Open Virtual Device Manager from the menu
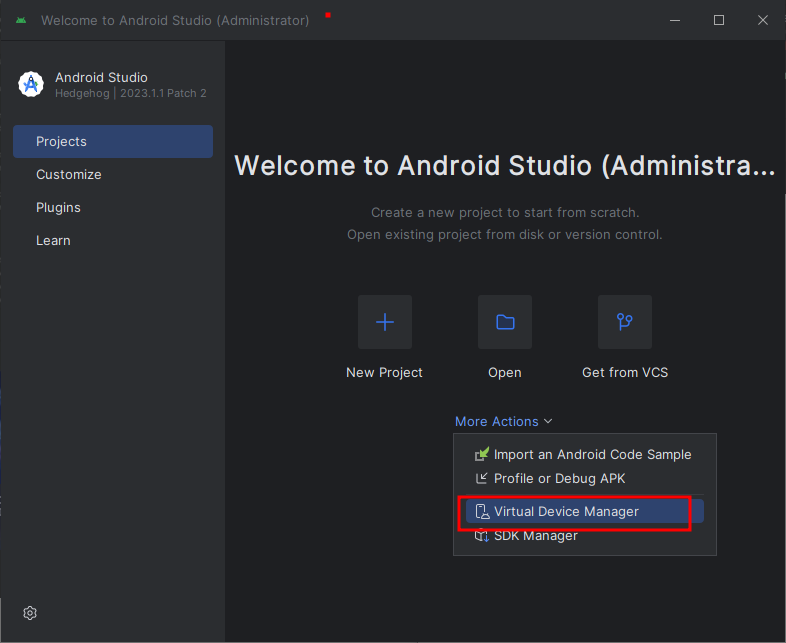Image resolution: width=786 pixels, height=643 pixels. click(x=584, y=511)
